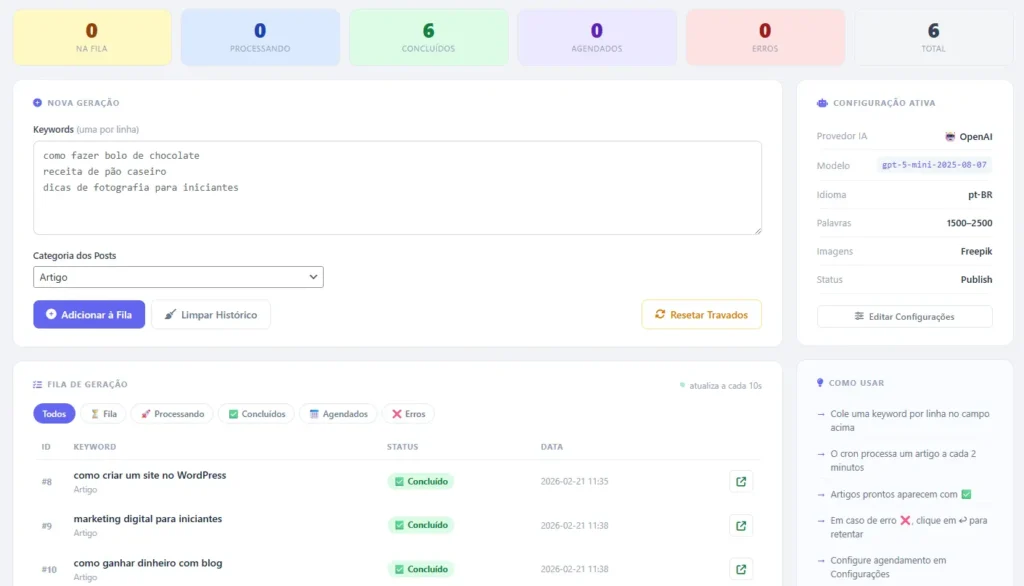Select the Todos filter tab
The height and width of the screenshot is (586, 1024).
tap(54, 414)
